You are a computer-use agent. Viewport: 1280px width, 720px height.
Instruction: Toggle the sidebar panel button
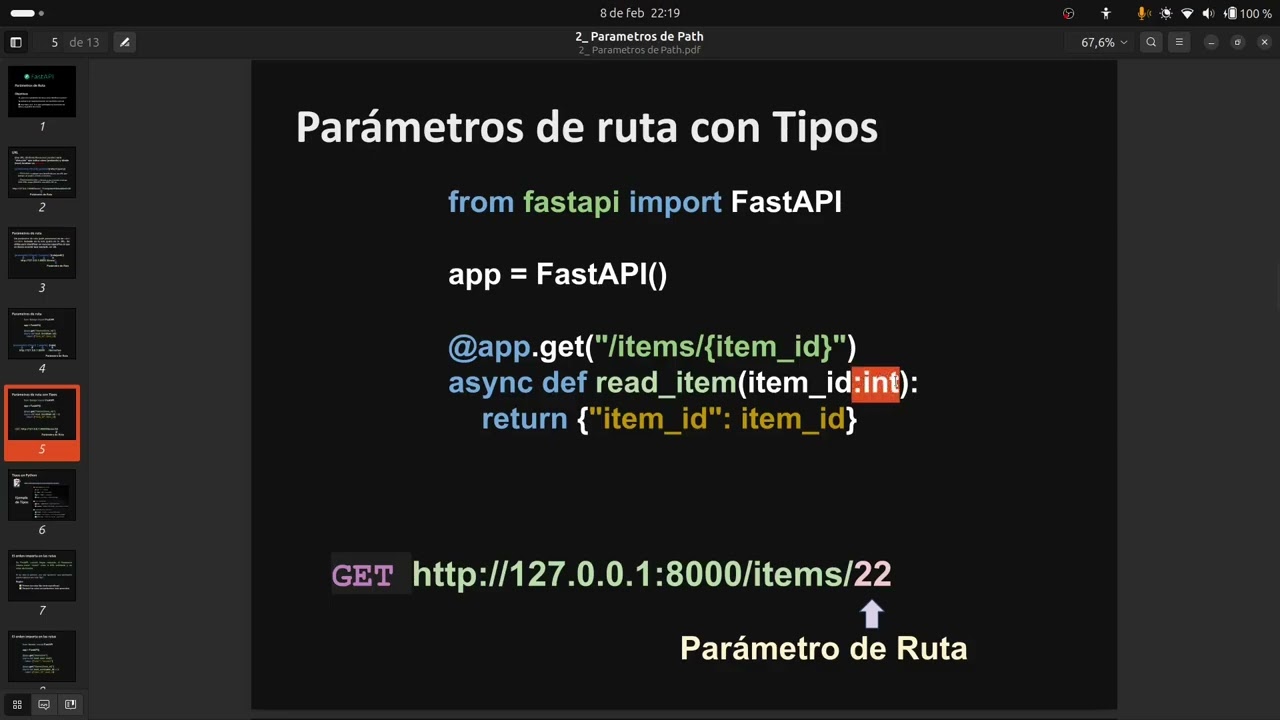[16, 42]
